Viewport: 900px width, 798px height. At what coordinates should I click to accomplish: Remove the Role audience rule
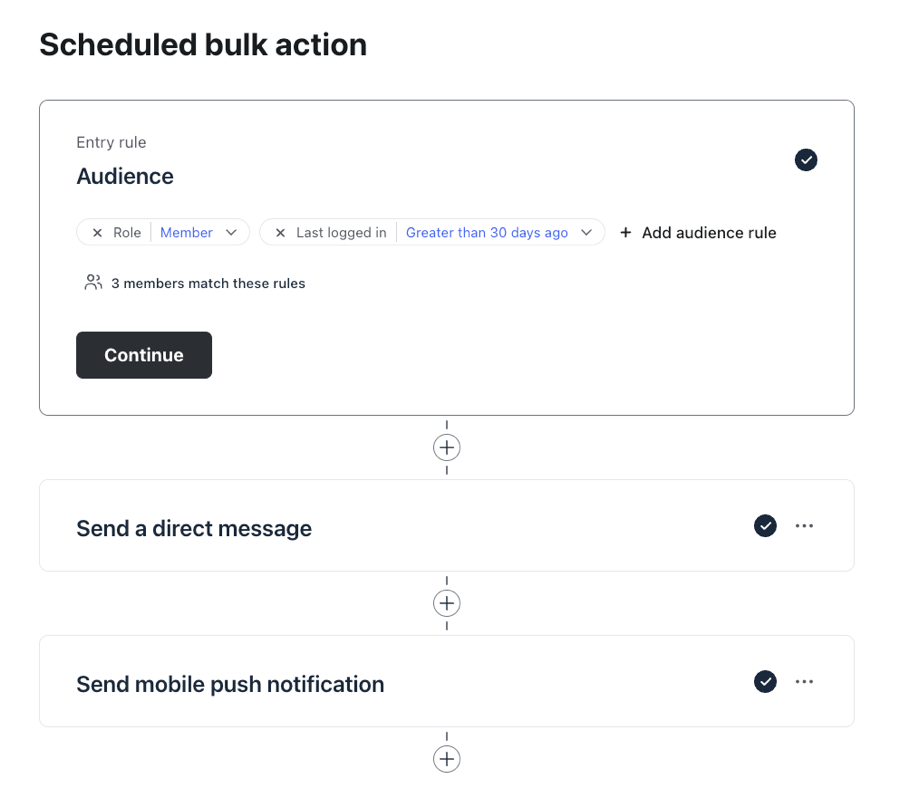tap(97, 233)
